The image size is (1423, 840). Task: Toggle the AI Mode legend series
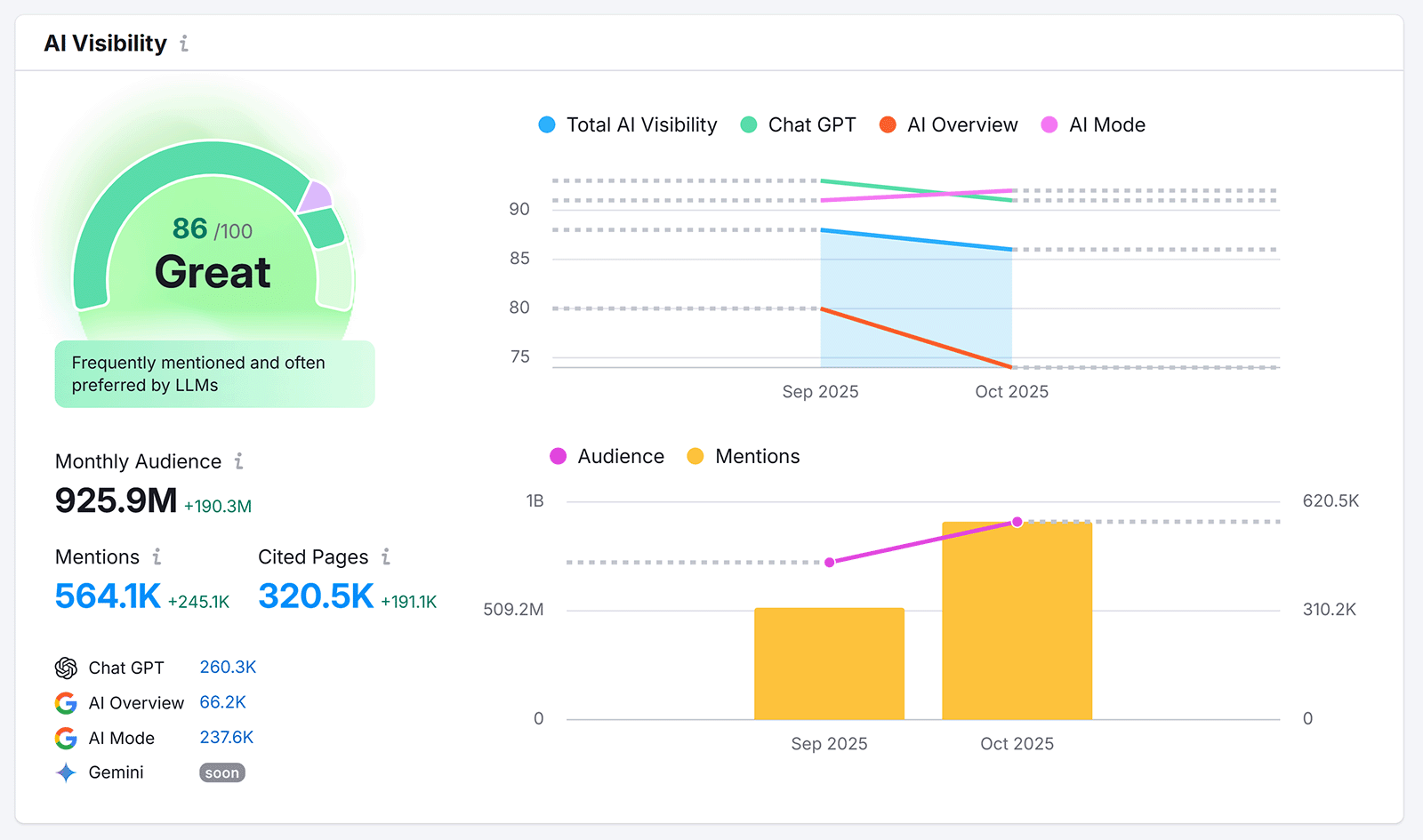click(1093, 124)
